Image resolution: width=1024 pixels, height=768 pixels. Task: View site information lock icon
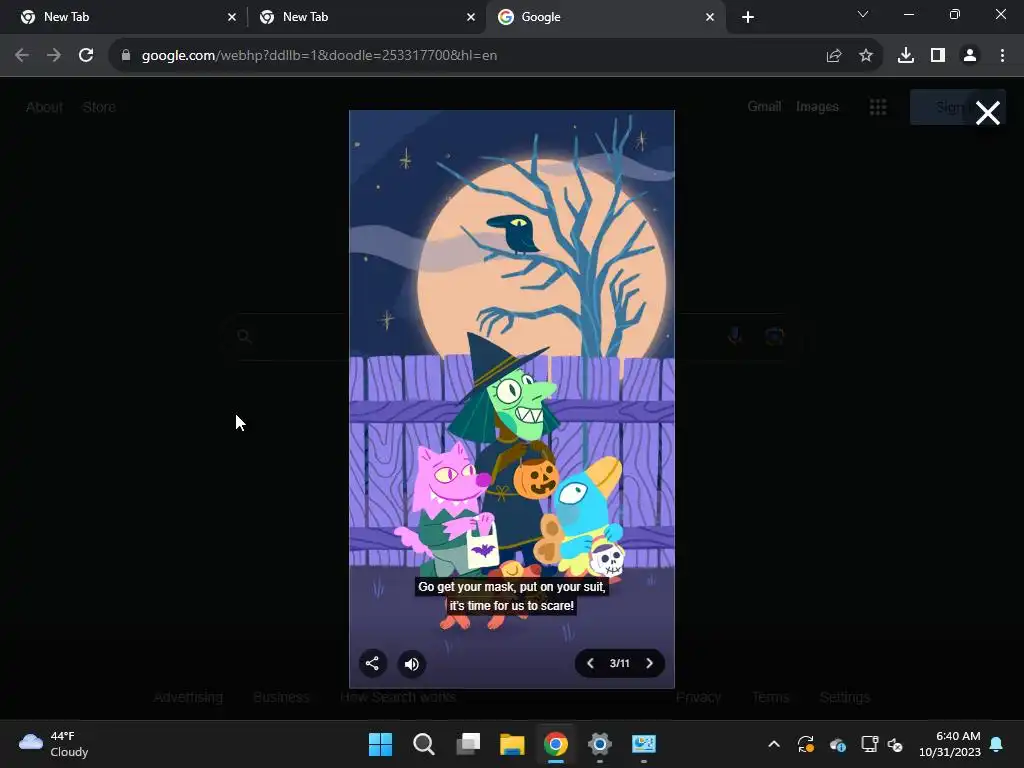click(x=126, y=56)
